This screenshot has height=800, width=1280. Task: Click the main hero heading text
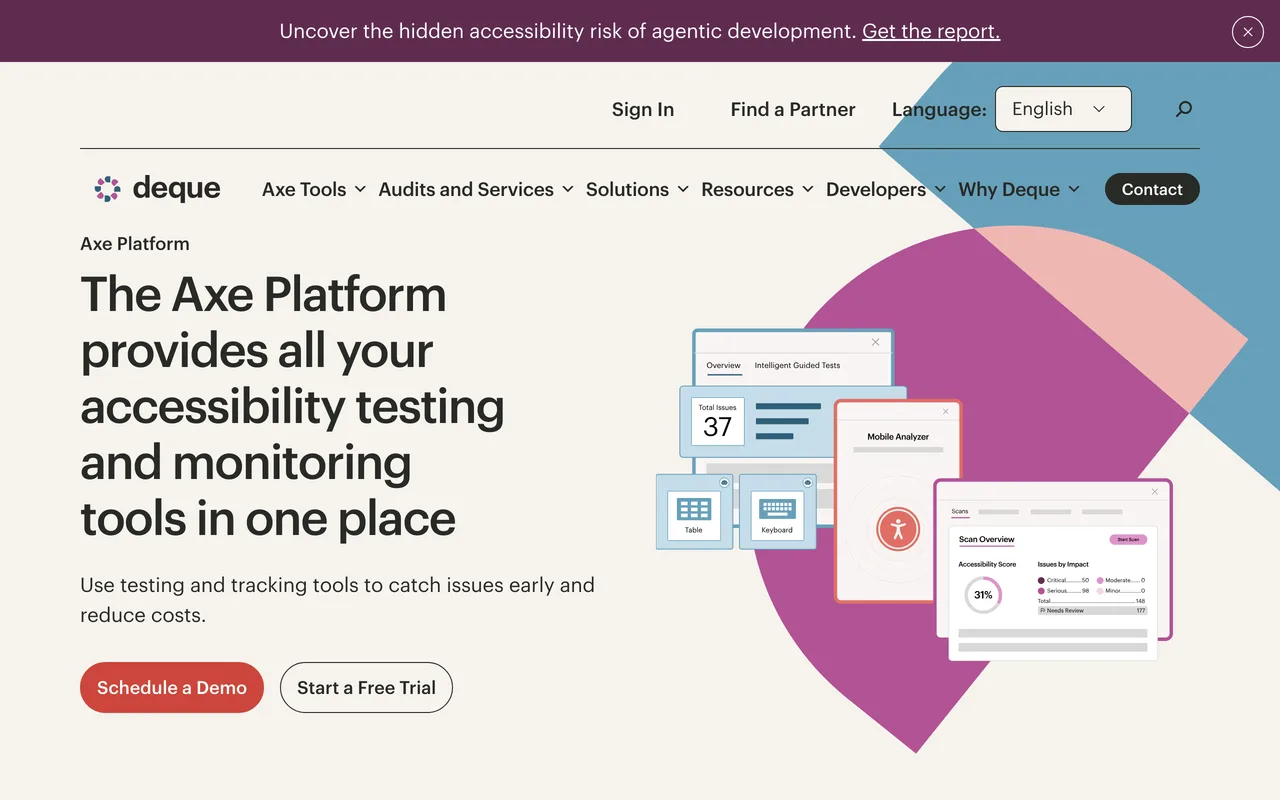point(292,406)
